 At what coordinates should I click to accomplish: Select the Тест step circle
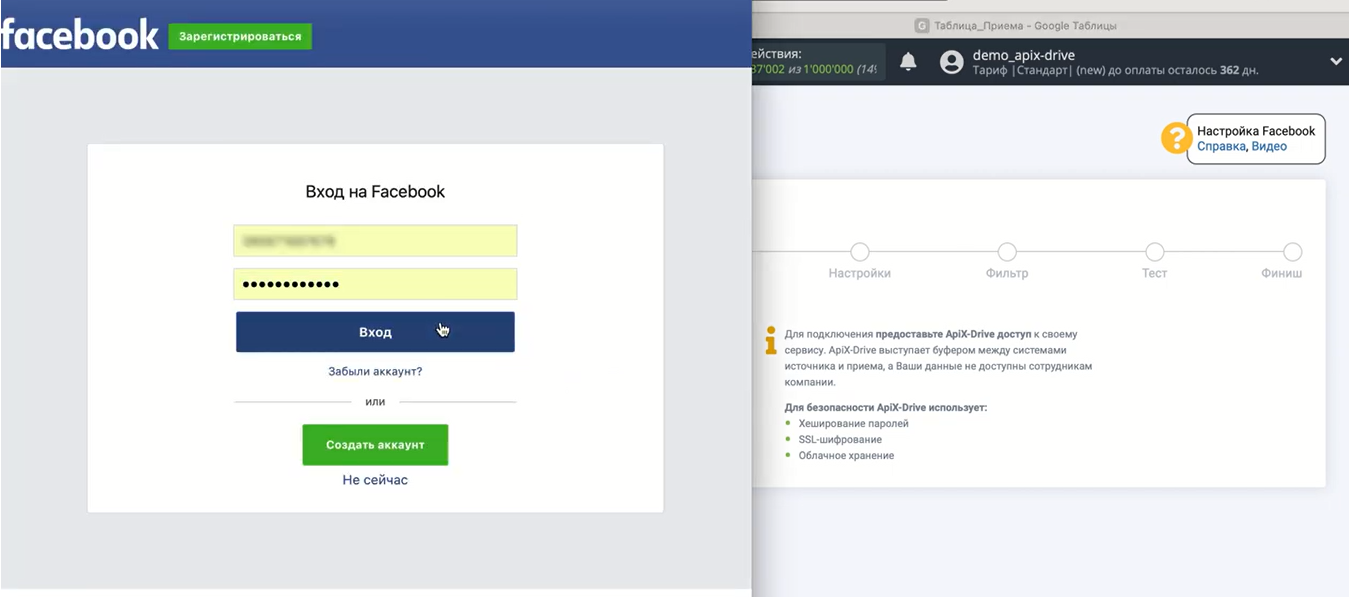click(1154, 252)
